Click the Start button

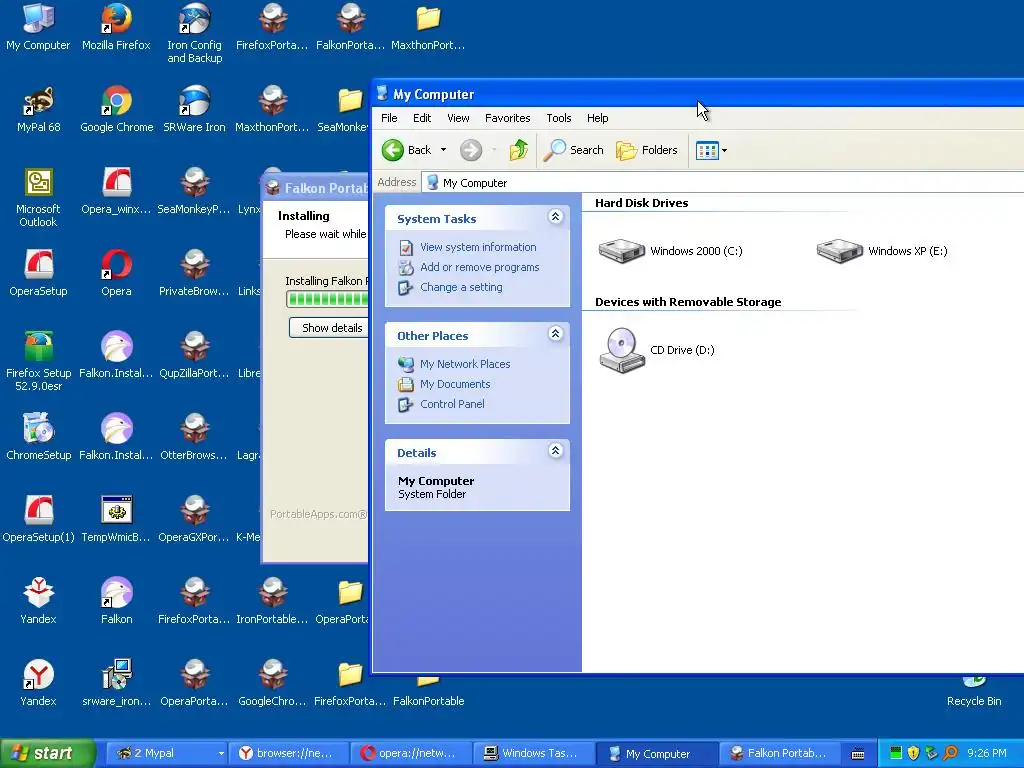[47, 754]
